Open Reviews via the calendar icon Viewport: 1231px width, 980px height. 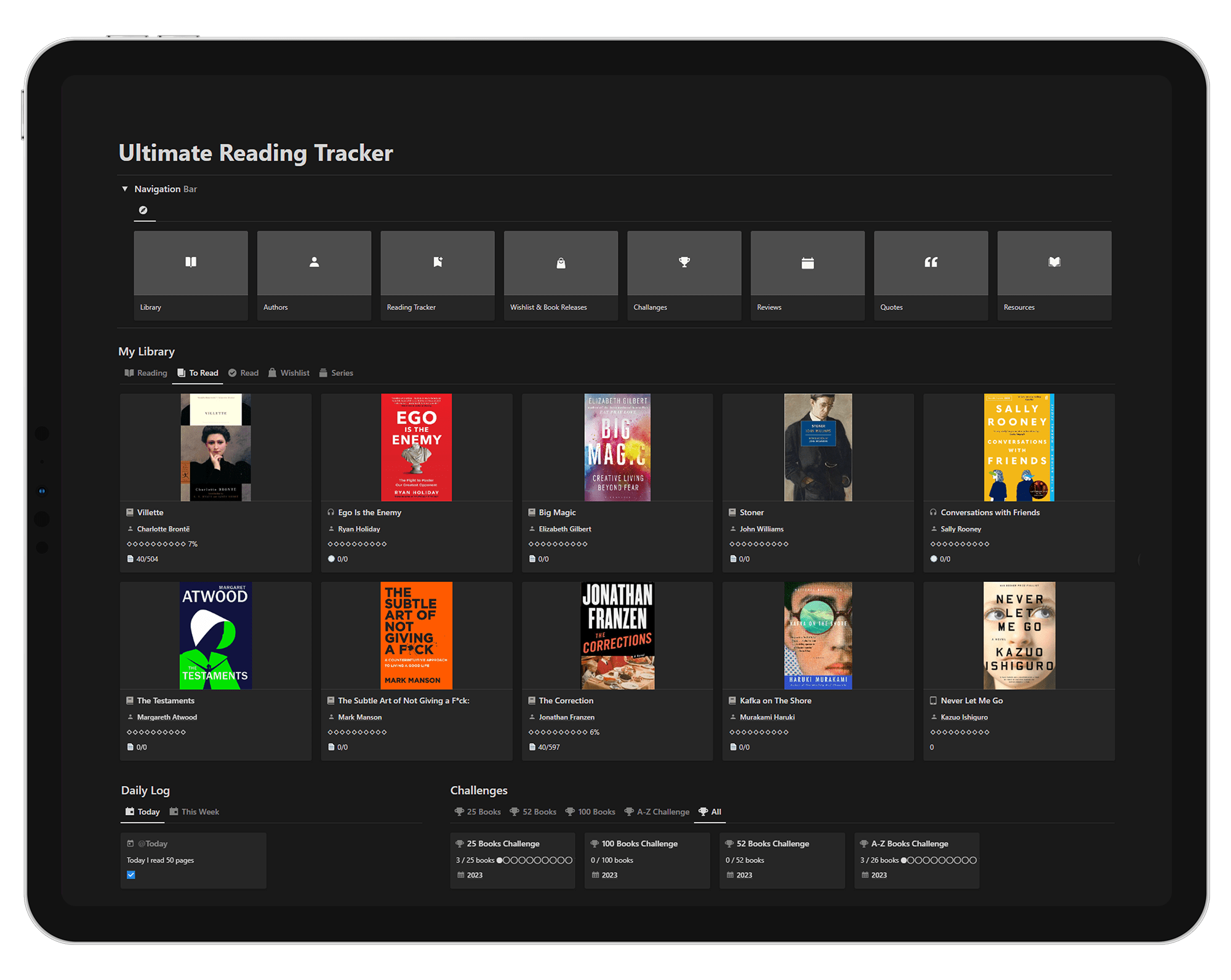[x=808, y=263]
